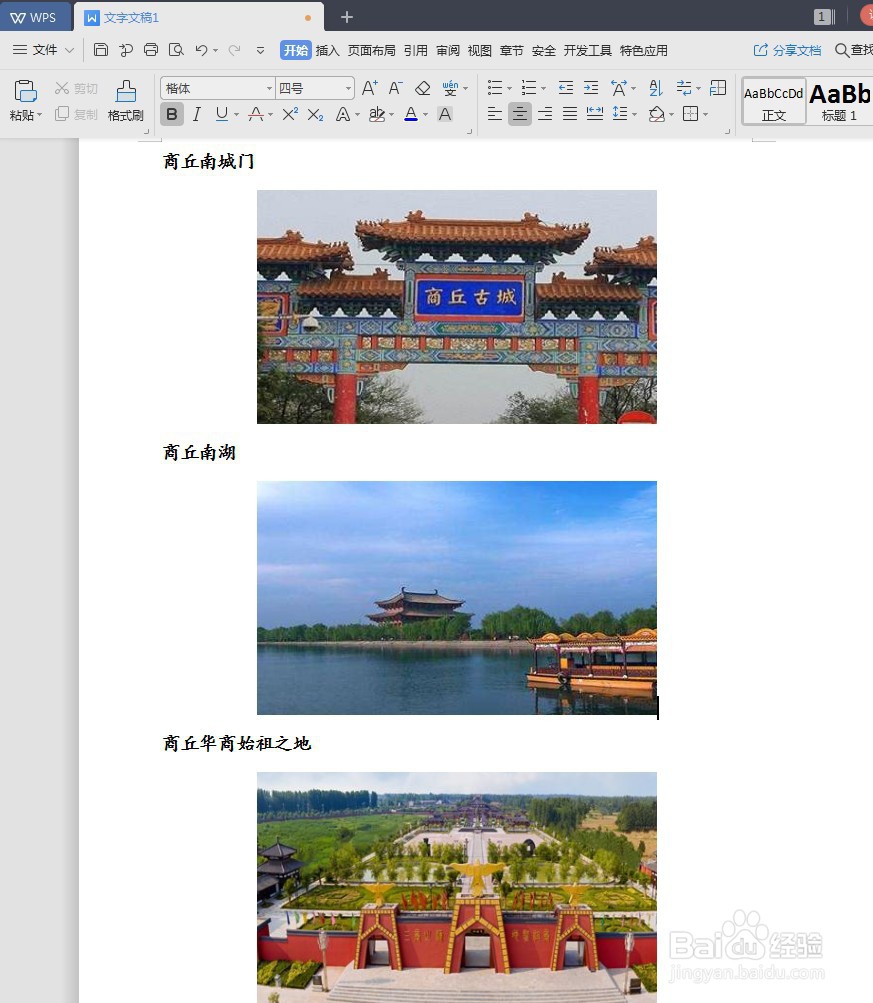This screenshot has height=1003, width=873.
Task: Click the character shading A icon
Action: pos(445,115)
